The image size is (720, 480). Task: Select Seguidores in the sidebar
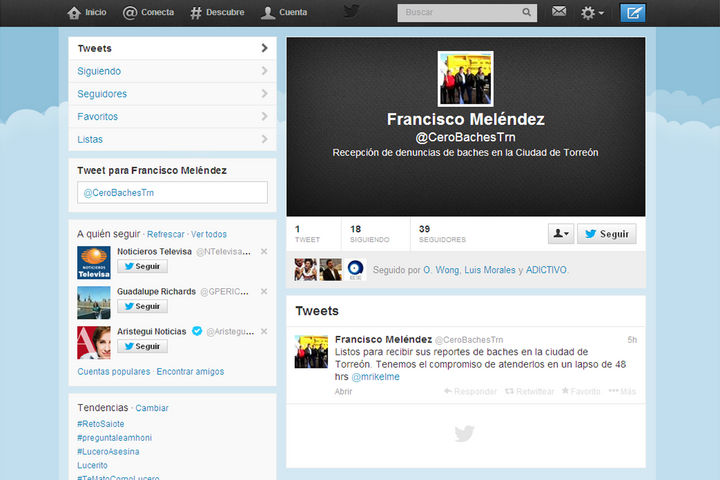[102, 94]
